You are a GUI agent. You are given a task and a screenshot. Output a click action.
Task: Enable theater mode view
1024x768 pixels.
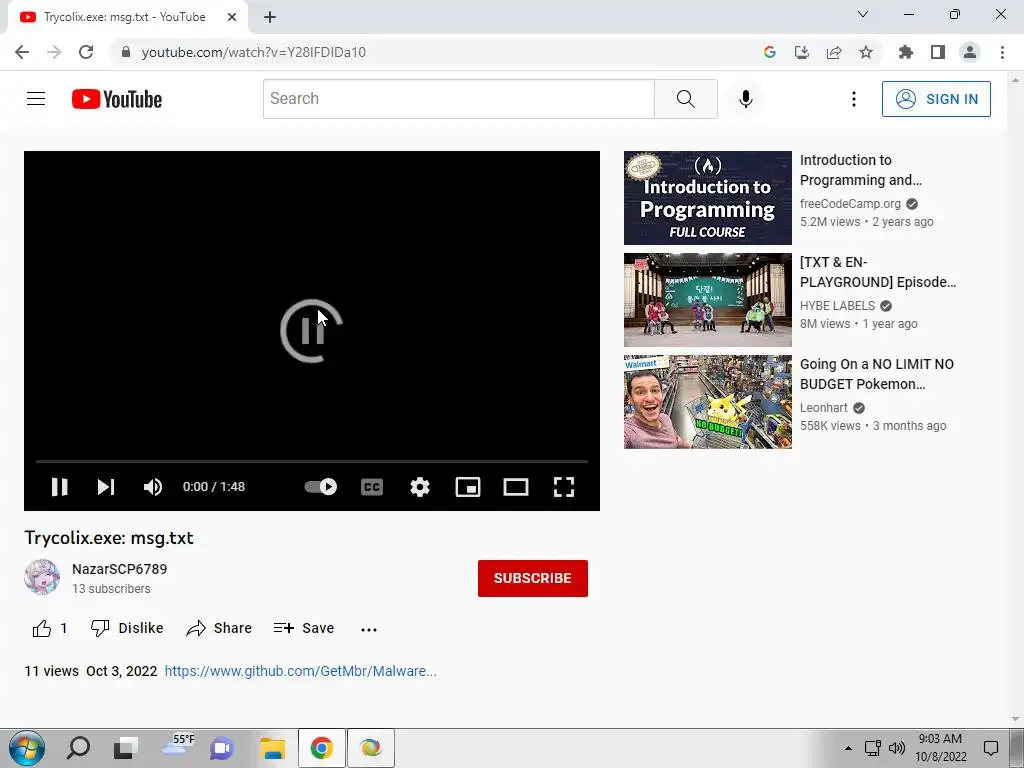(516, 487)
